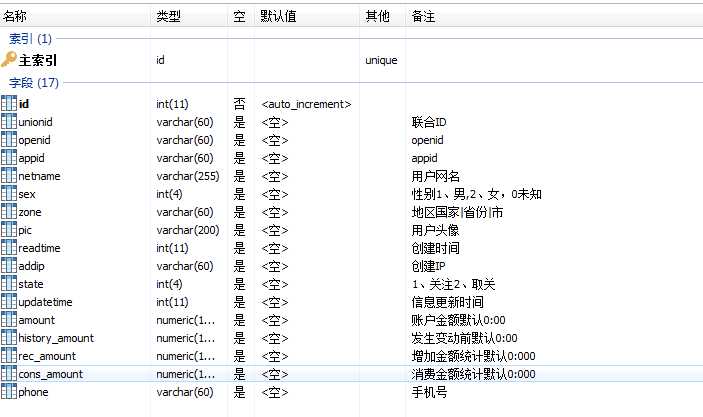Image resolution: width=703 pixels, height=417 pixels.
Task: Click the key icon beside 主索引
Action: [x=9, y=60]
